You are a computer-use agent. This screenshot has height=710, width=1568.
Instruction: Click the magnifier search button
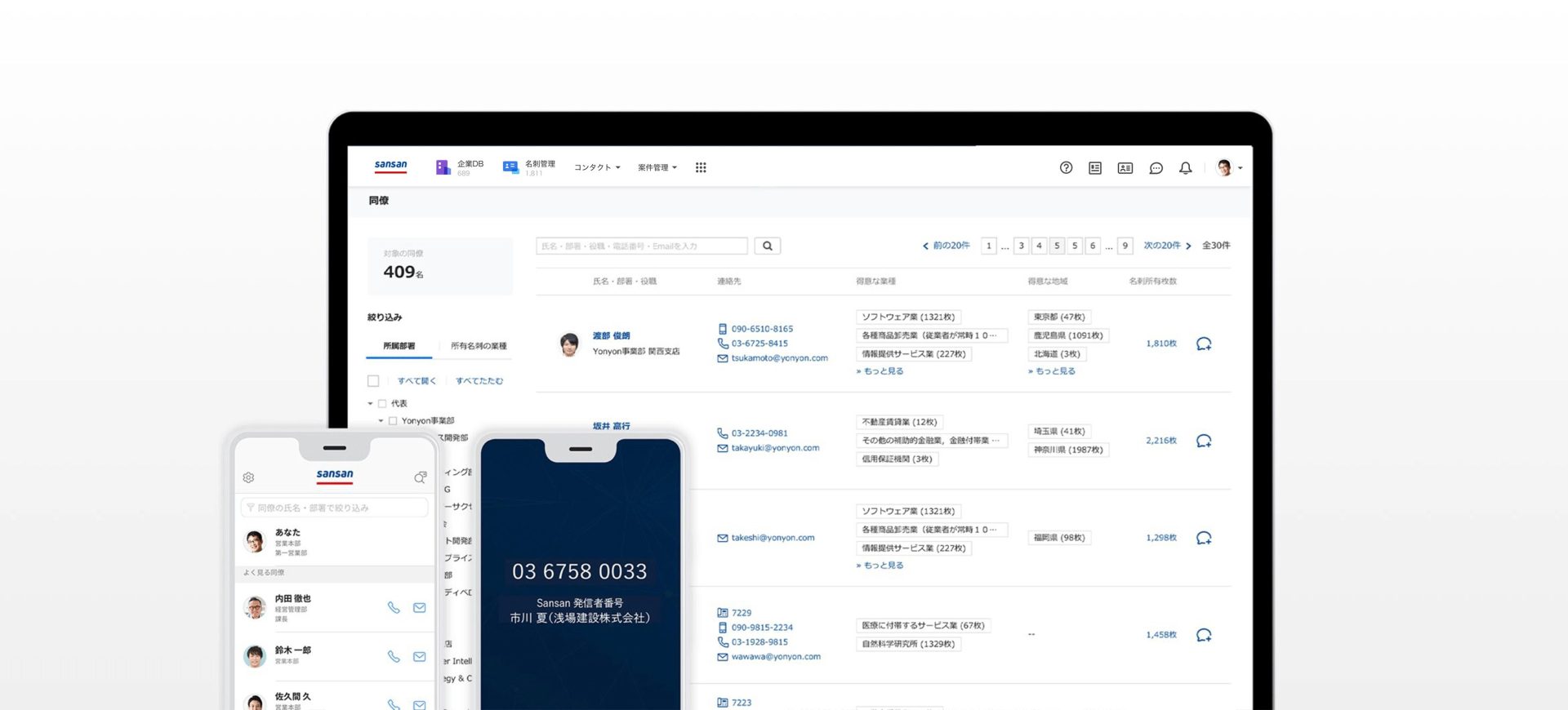[768, 246]
